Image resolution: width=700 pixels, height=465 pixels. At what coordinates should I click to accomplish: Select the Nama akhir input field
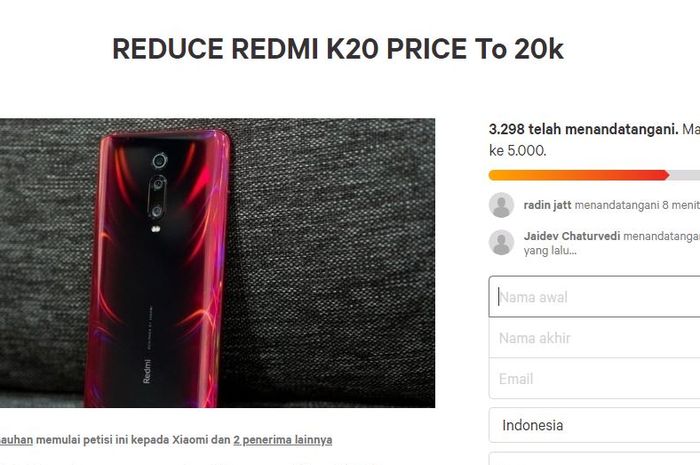594,338
